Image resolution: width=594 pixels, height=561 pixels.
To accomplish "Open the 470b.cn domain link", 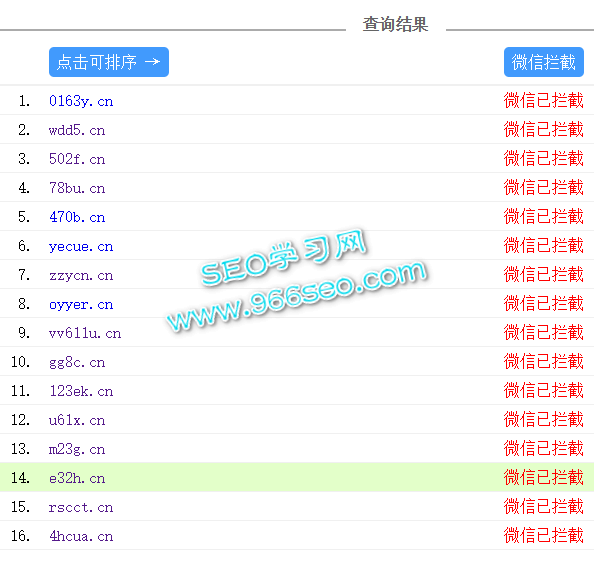I will click(x=77, y=217).
